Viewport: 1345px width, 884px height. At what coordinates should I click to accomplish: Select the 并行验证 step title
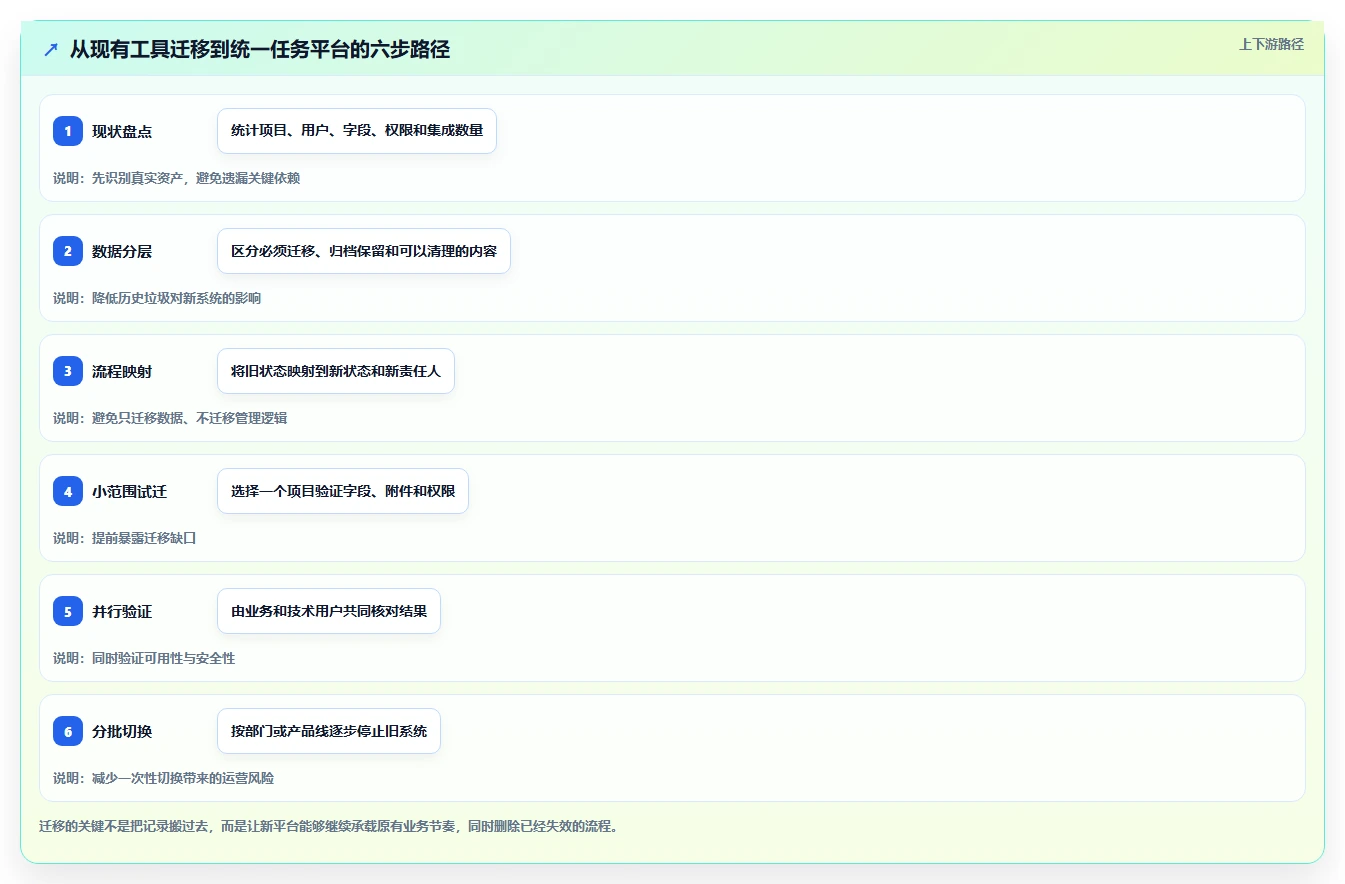(122, 611)
